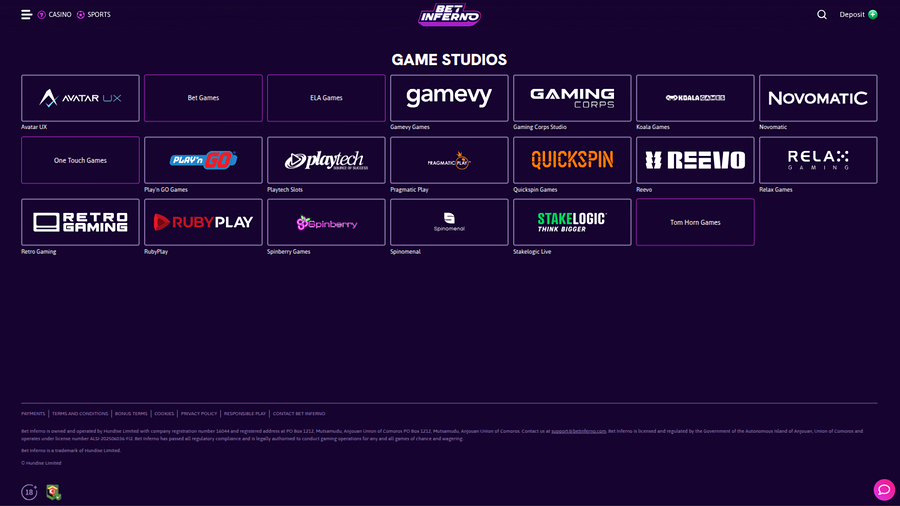The image size is (900, 506).
Task: Open the Playtech logo tile
Action: pyautogui.click(x=326, y=160)
